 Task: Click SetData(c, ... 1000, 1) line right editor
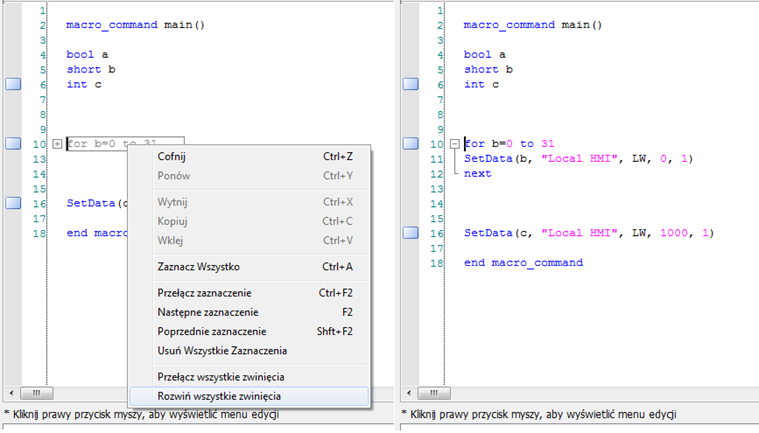(589, 233)
